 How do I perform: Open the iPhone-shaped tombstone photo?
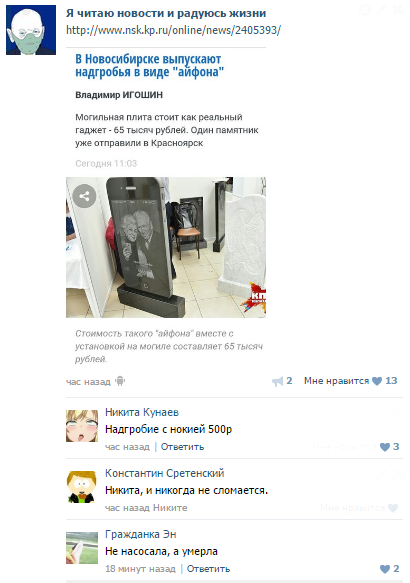click(x=166, y=247)
